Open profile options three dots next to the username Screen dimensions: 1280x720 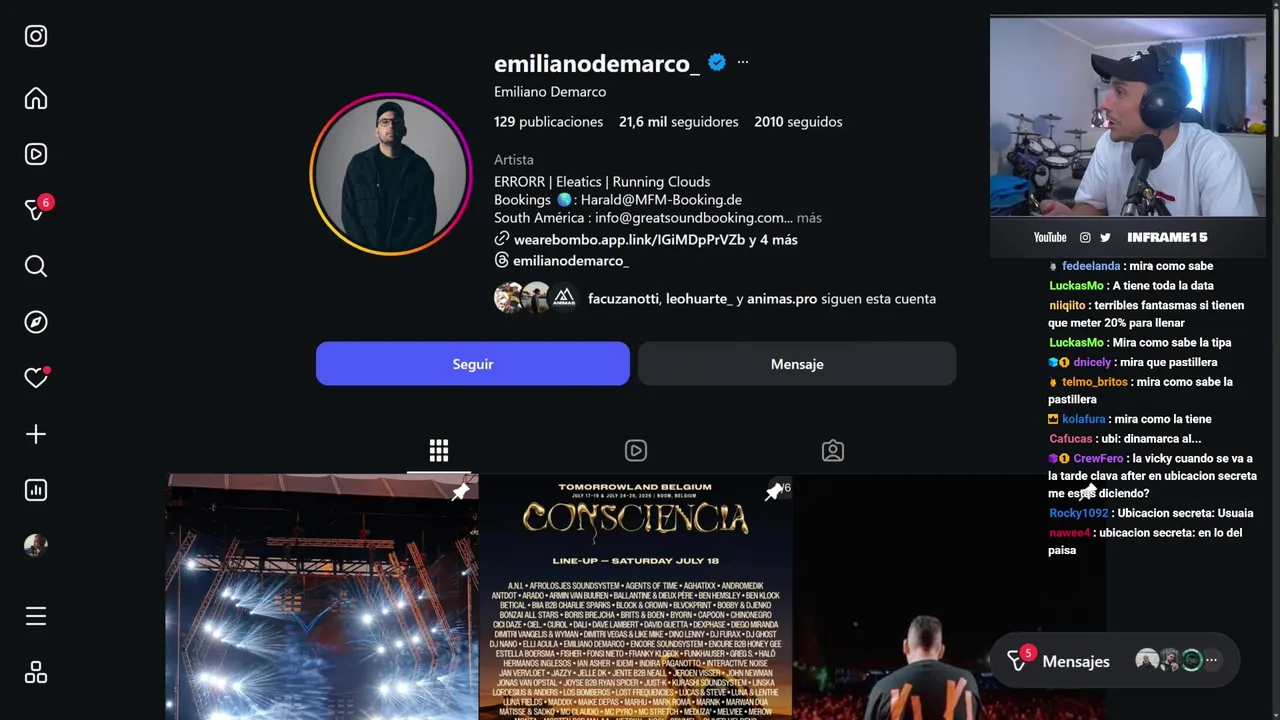point(743,62)
